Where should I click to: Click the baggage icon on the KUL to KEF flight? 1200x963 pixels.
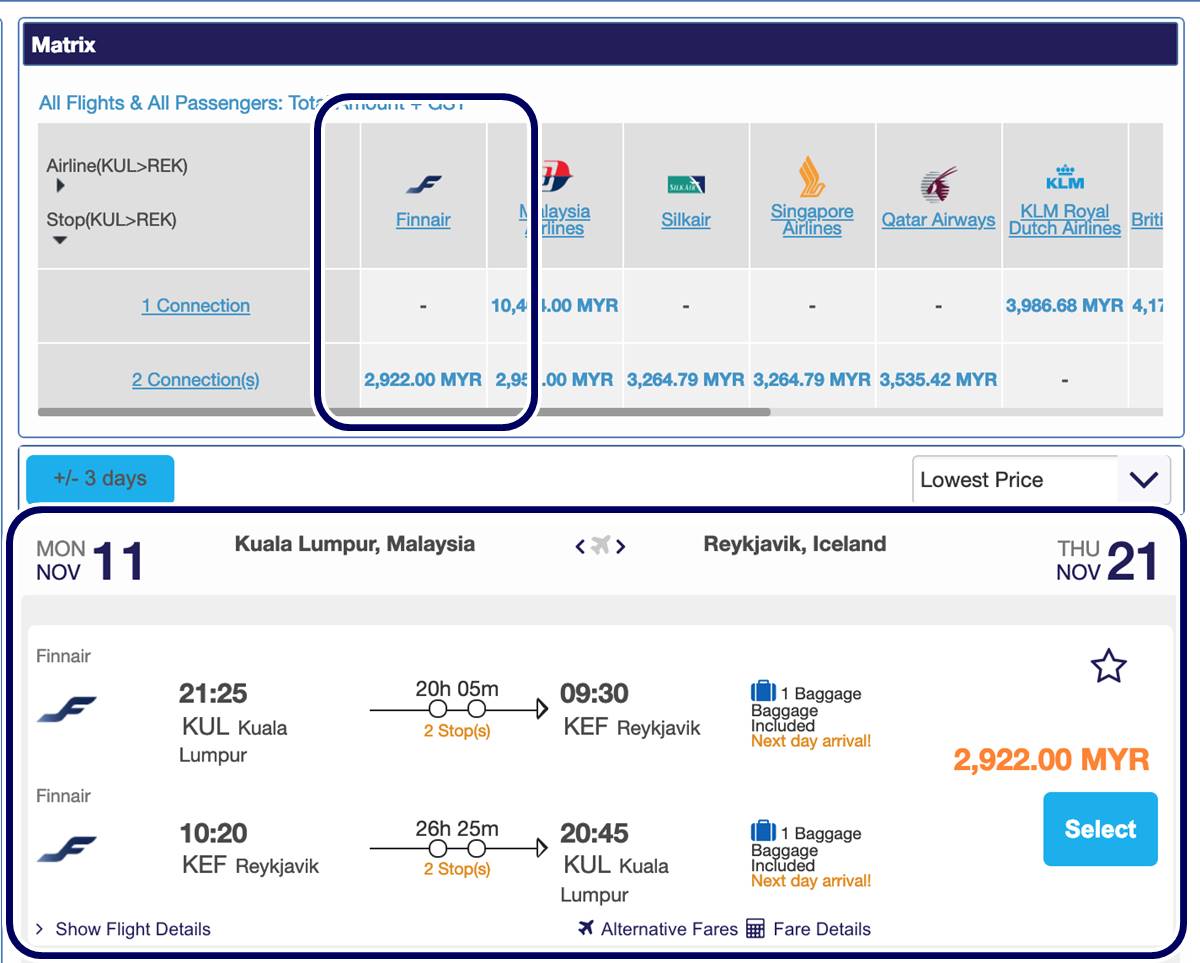click(763, 691)
